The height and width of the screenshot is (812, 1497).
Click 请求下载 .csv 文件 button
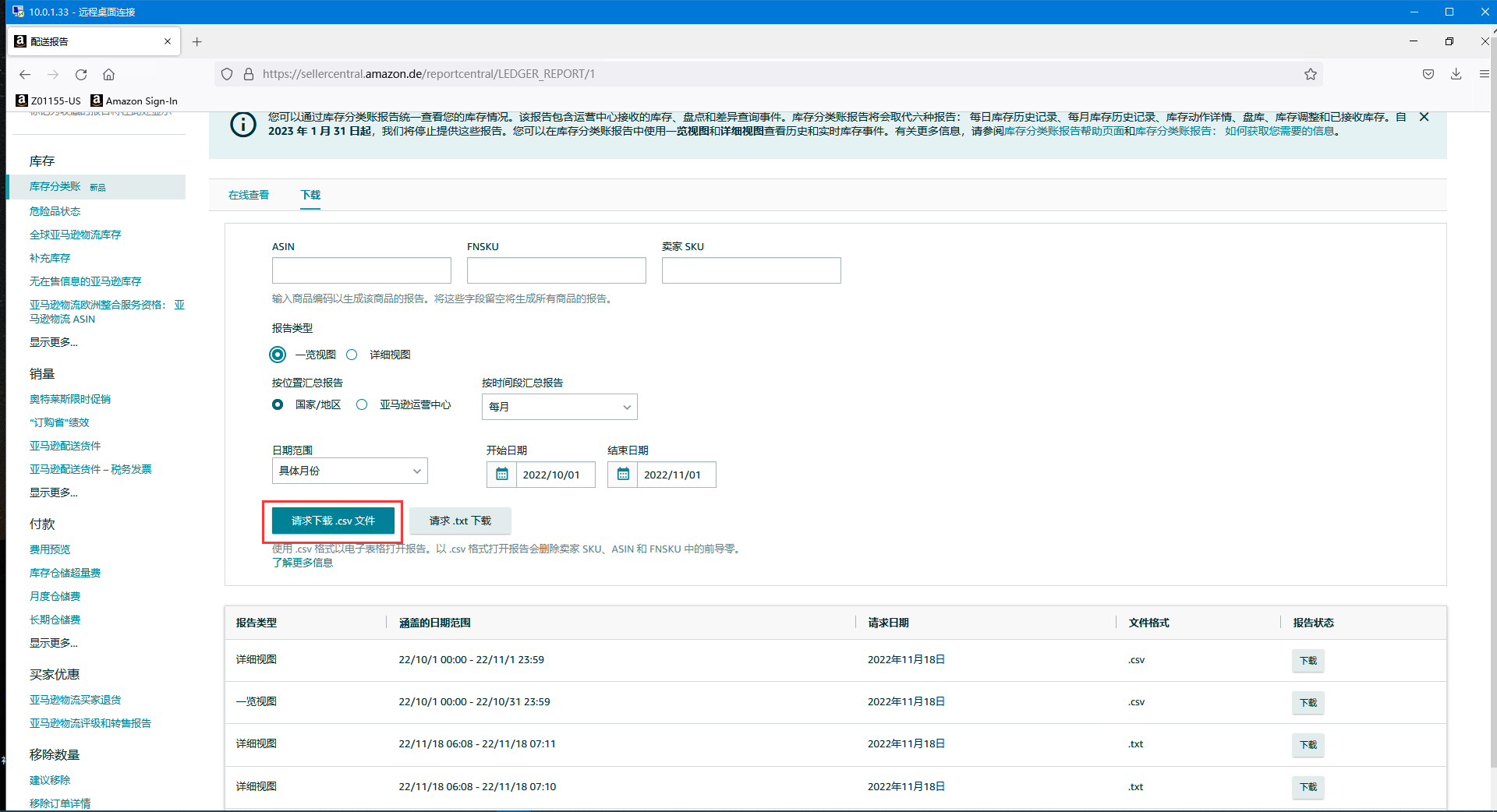point(333,521)
